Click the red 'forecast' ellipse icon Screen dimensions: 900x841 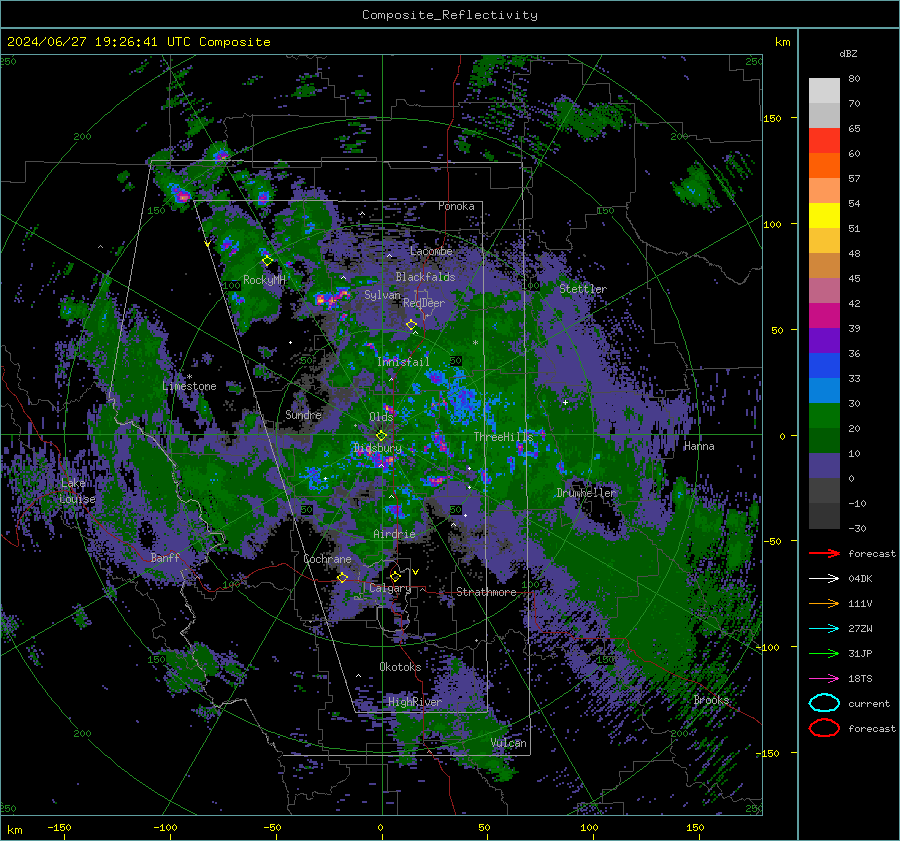(x=824, y=728)
